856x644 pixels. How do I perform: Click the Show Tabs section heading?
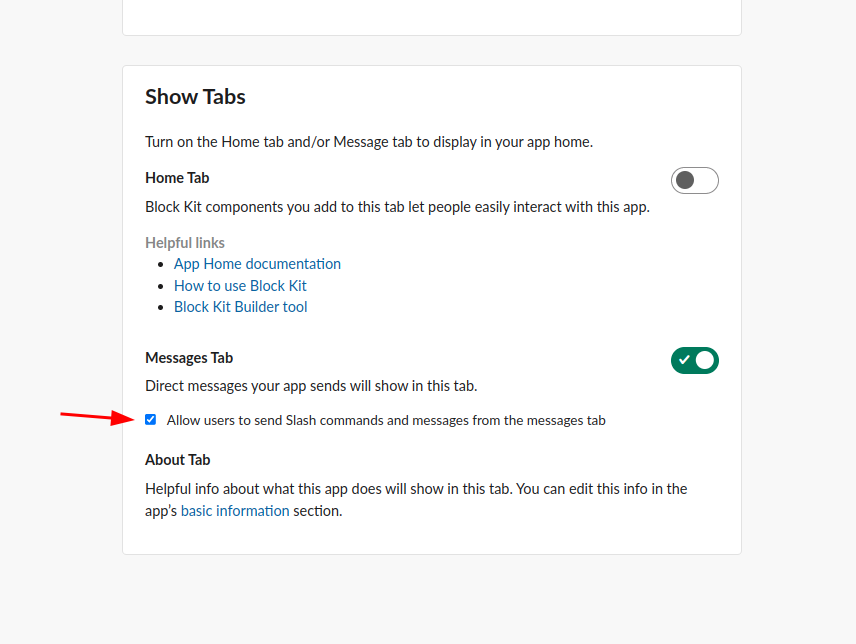(195, 97)
